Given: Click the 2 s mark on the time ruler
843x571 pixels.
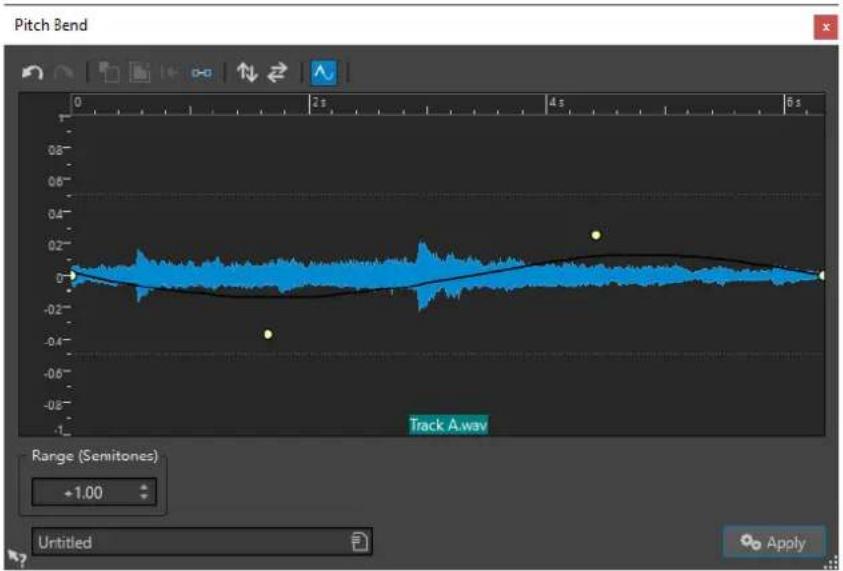Looking at the screenshot, I should click(319, 102).
